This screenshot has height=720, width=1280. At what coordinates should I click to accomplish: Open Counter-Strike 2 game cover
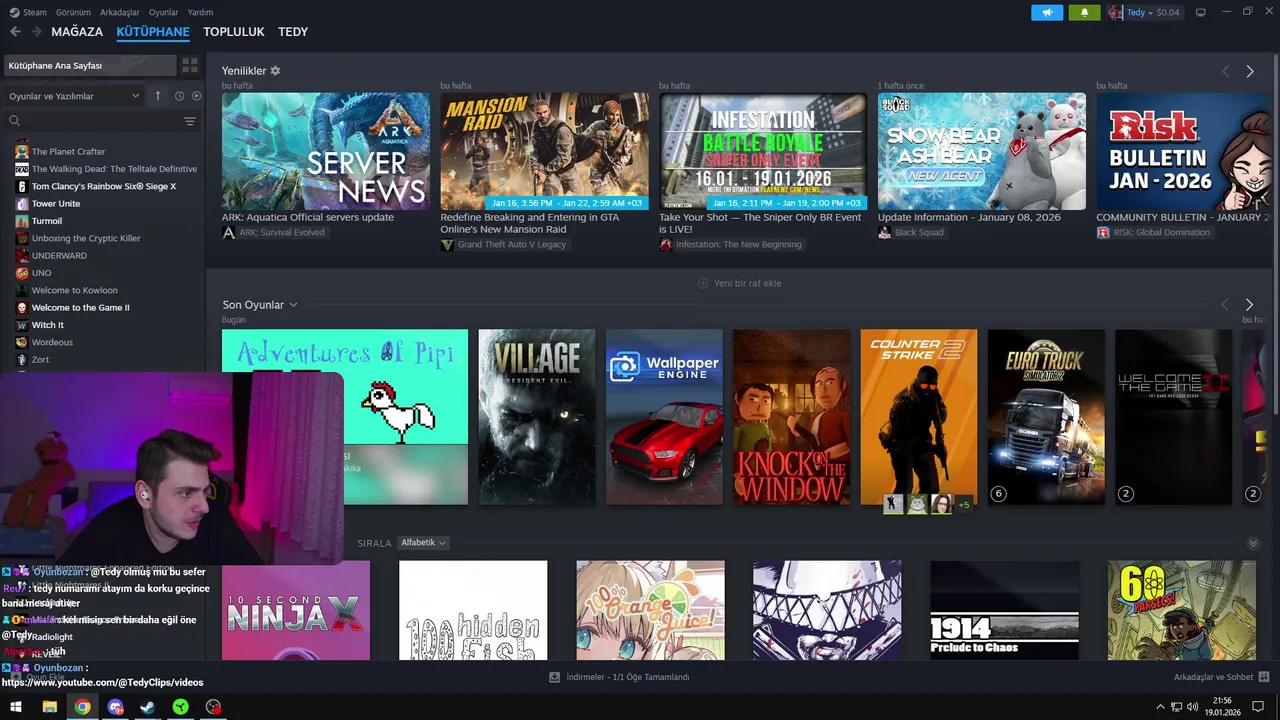(919, 417)
